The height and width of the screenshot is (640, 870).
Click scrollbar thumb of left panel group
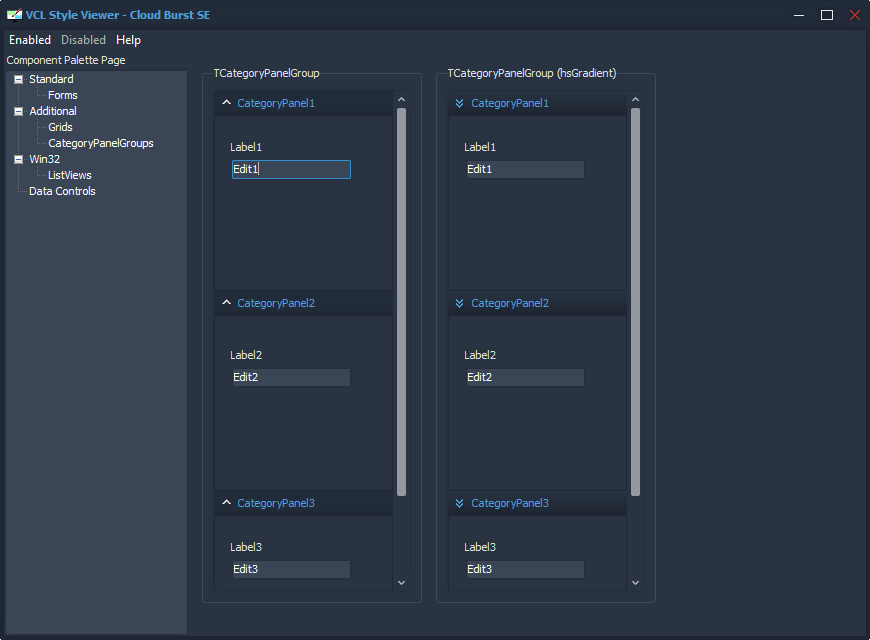[402, 302]
